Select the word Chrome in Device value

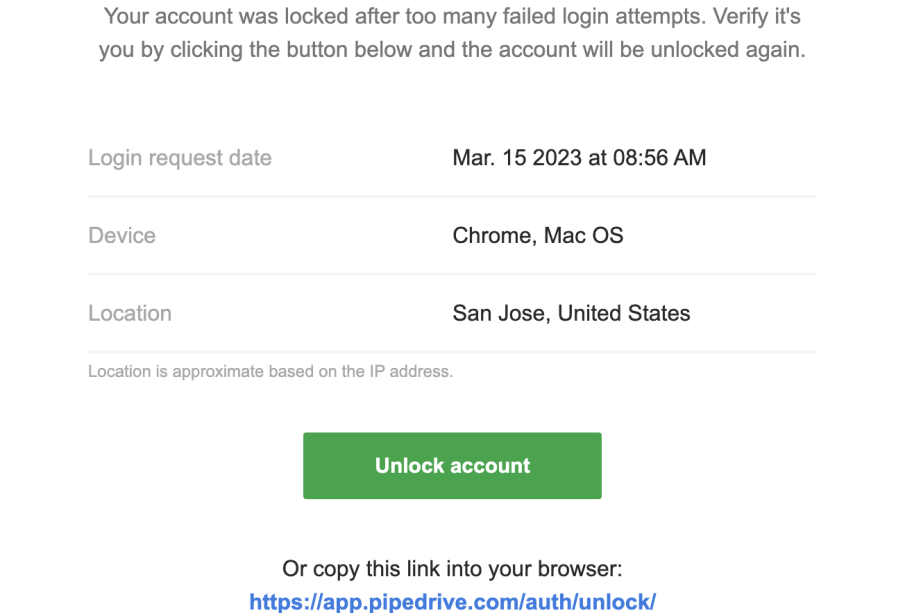click(x=492, y=236)
